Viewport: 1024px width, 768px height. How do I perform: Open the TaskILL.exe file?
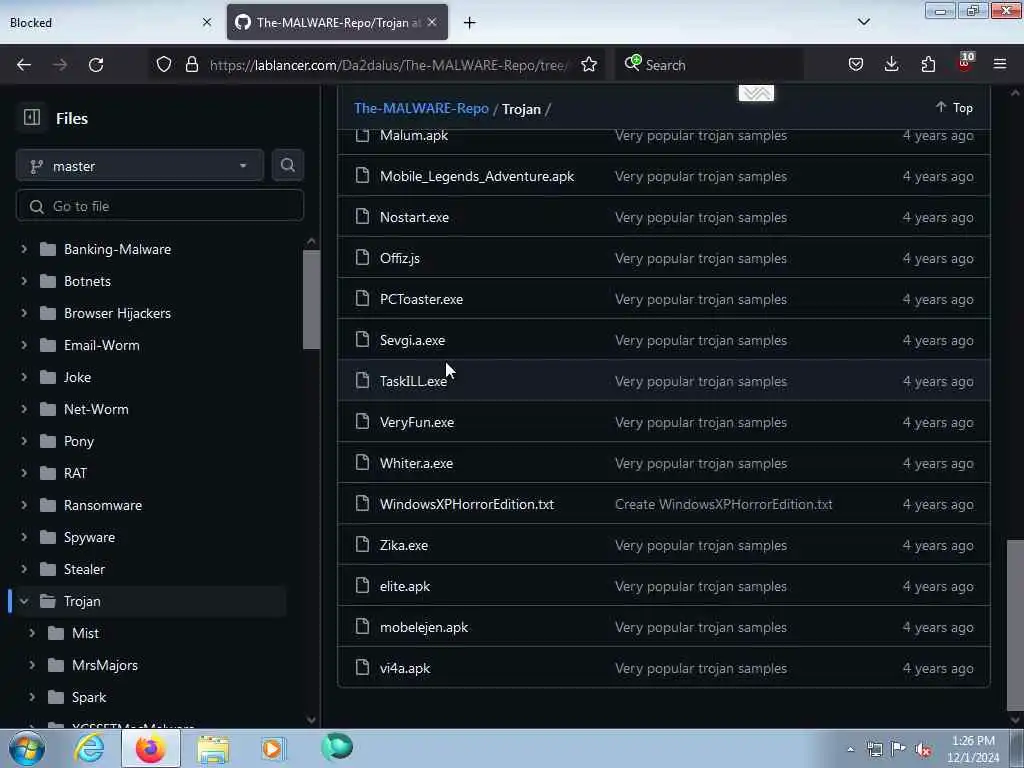pyautogui.click(x=413, y=381)
